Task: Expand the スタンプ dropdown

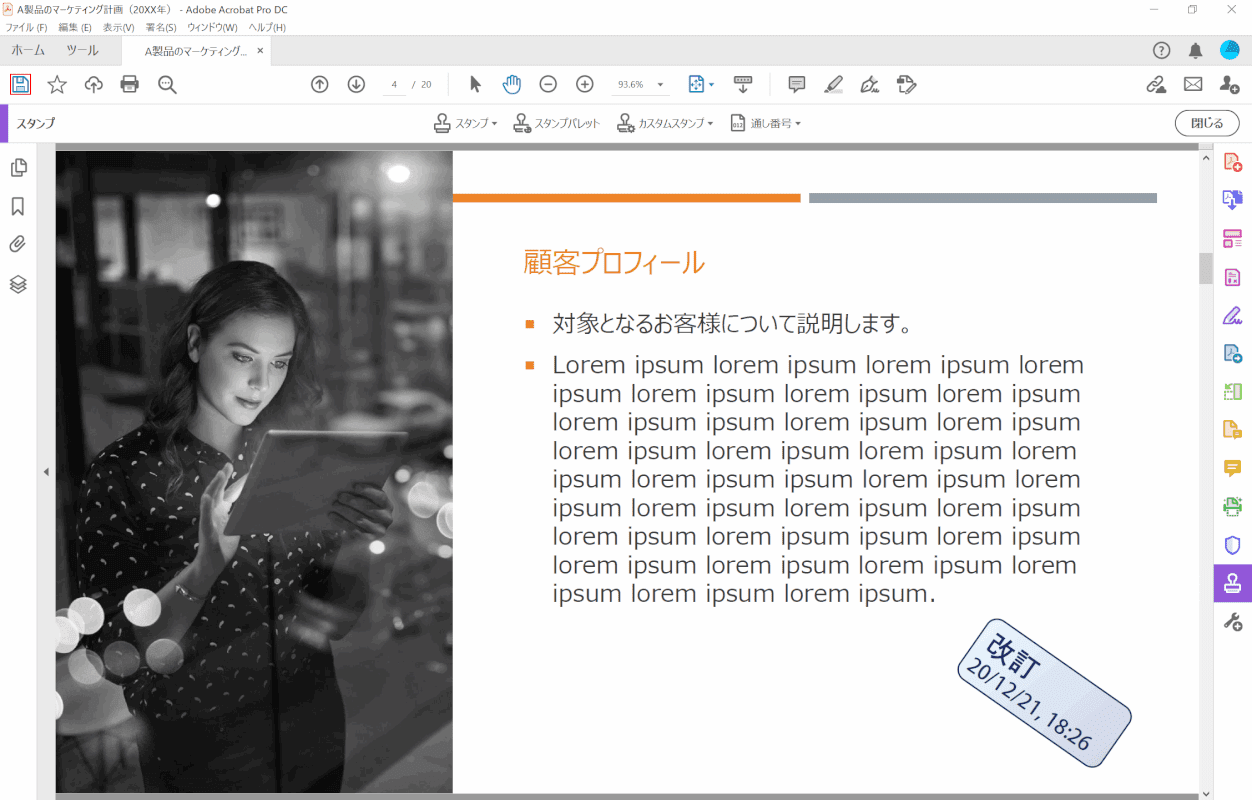Action: (465, 123)
